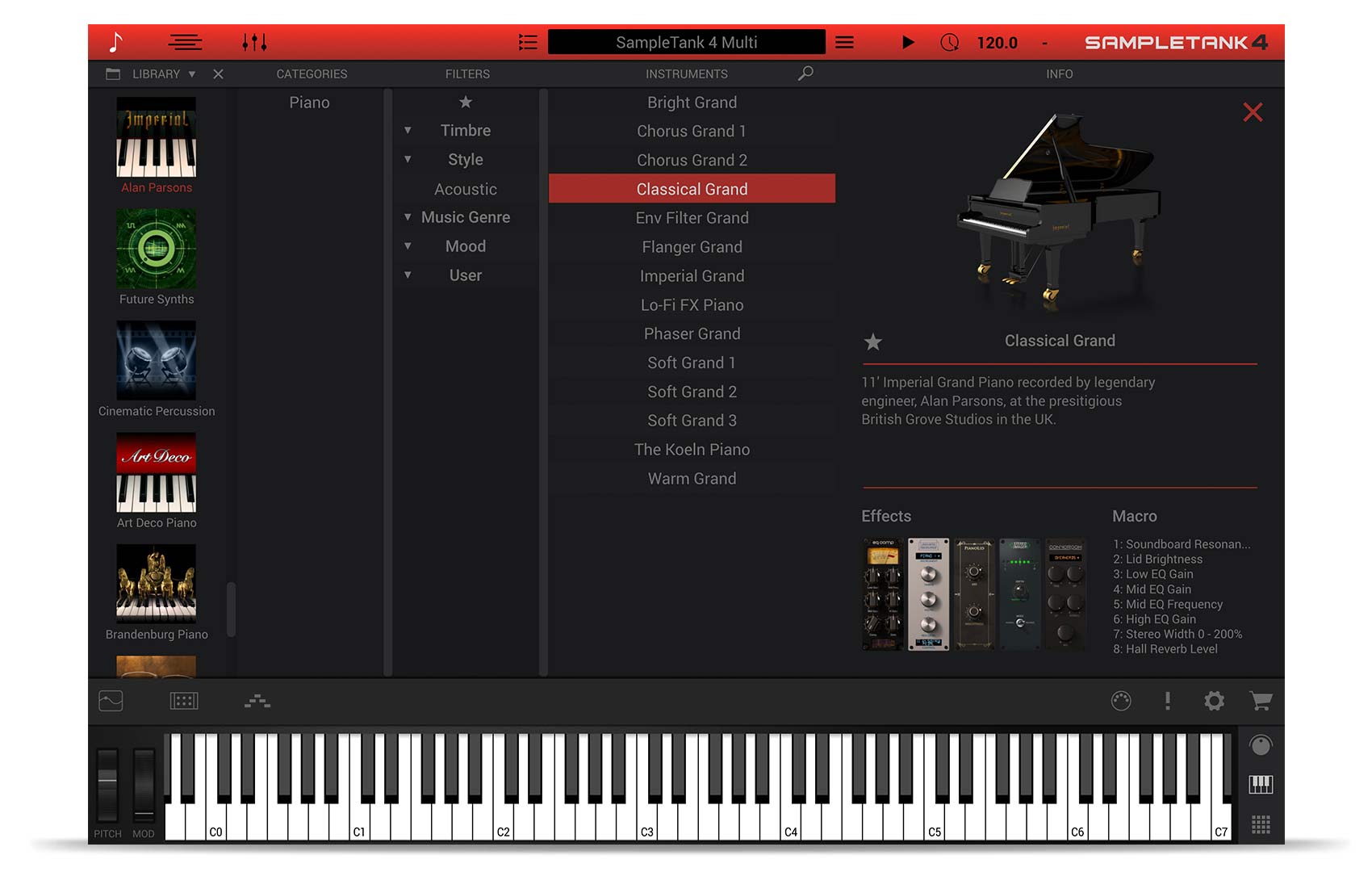1372x872 pixels.
Task: Click the search magnifier in Instruments header
Action: 805,73
